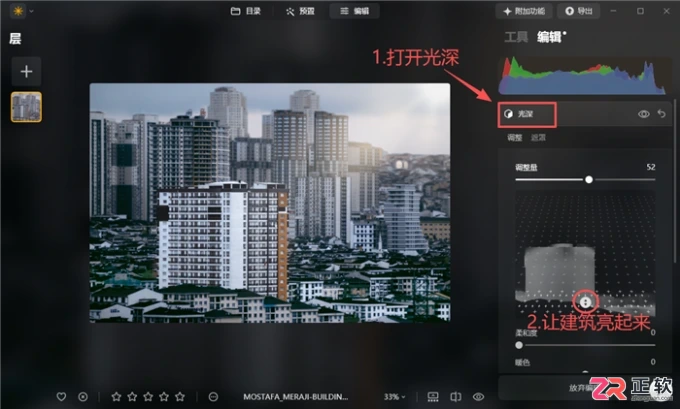The image size is (680, 409).
Task: Rate the photo one star
Action: (116, 396)
